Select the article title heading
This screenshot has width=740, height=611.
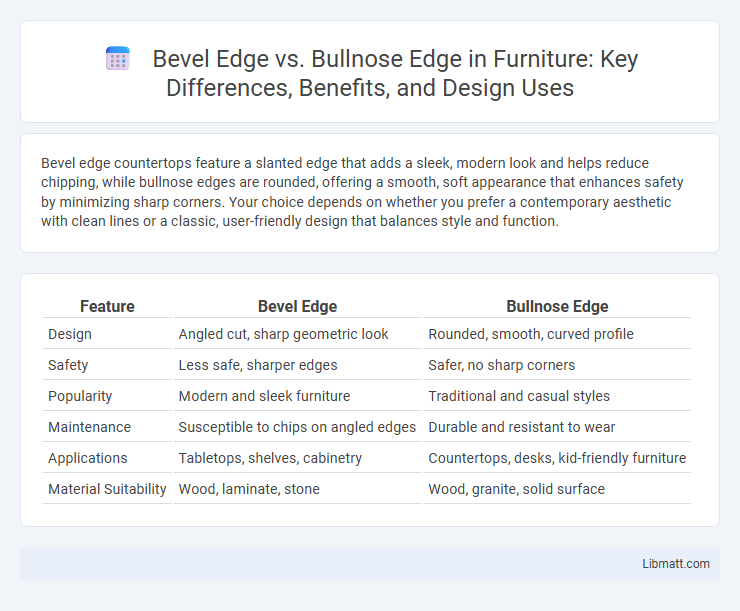click(370, 74)
